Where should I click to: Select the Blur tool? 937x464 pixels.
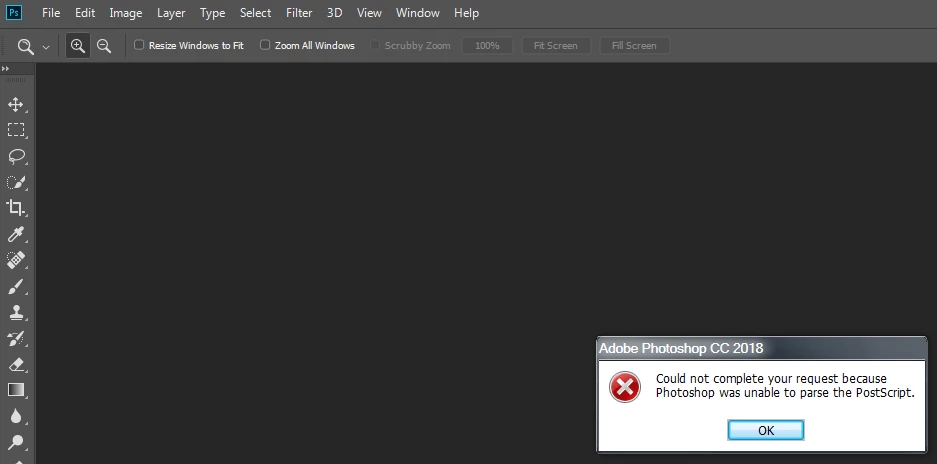[x=15, y=416]
